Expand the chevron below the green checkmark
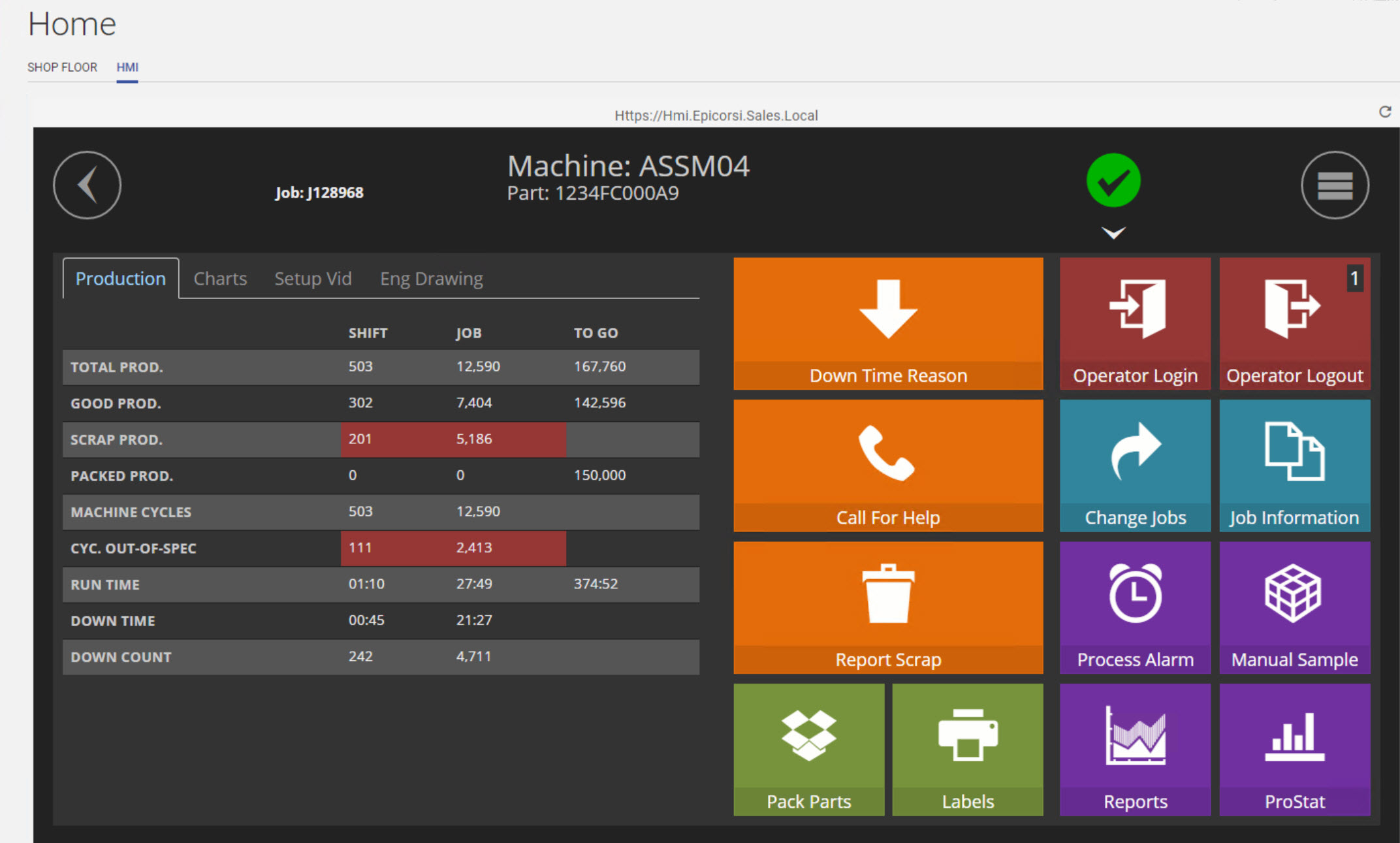This screenshot has height=843, width=1400. (x=1113, y=232)
